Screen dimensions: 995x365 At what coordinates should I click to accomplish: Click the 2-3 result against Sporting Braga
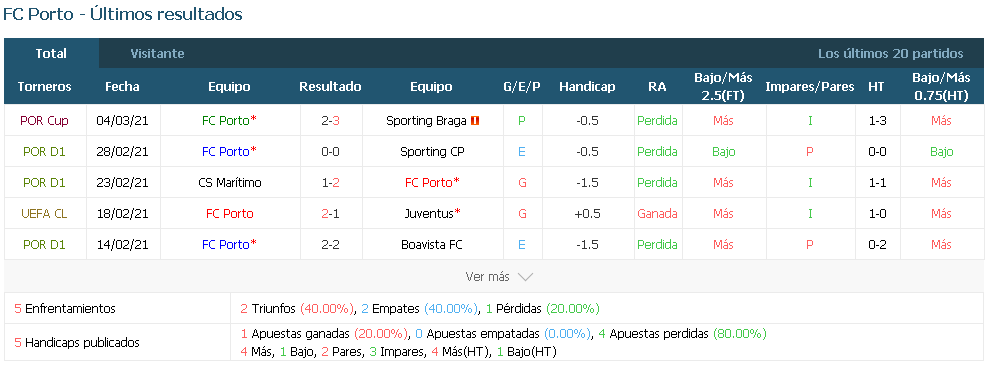[331, 121]
